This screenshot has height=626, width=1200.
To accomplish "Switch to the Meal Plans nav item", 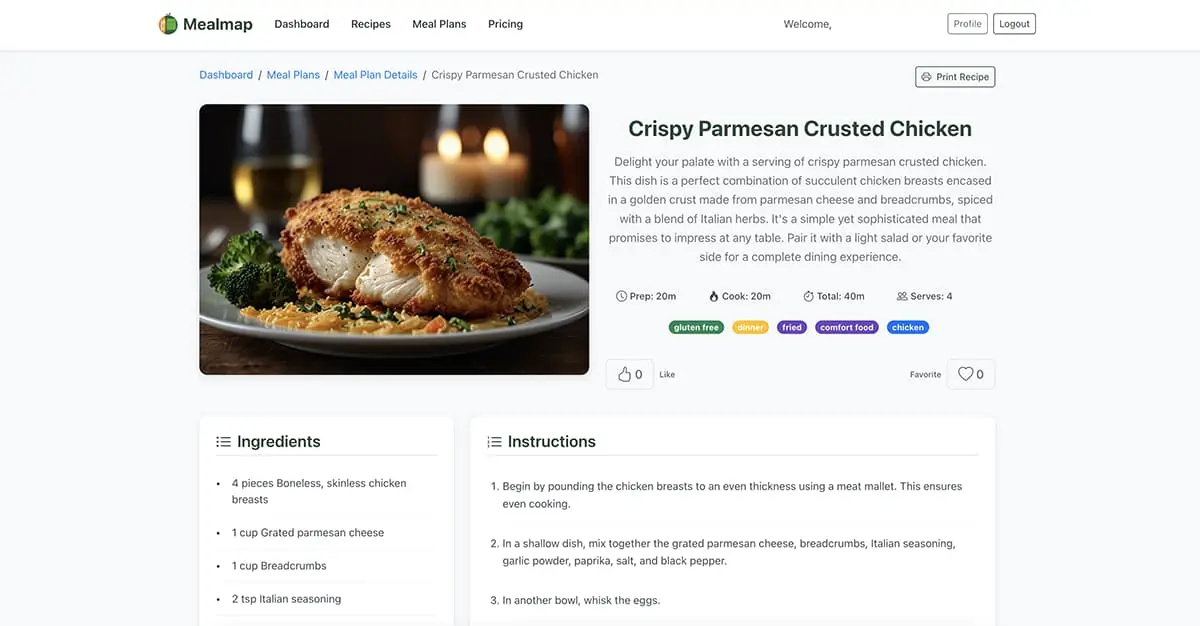I will [x=439, y=23].
